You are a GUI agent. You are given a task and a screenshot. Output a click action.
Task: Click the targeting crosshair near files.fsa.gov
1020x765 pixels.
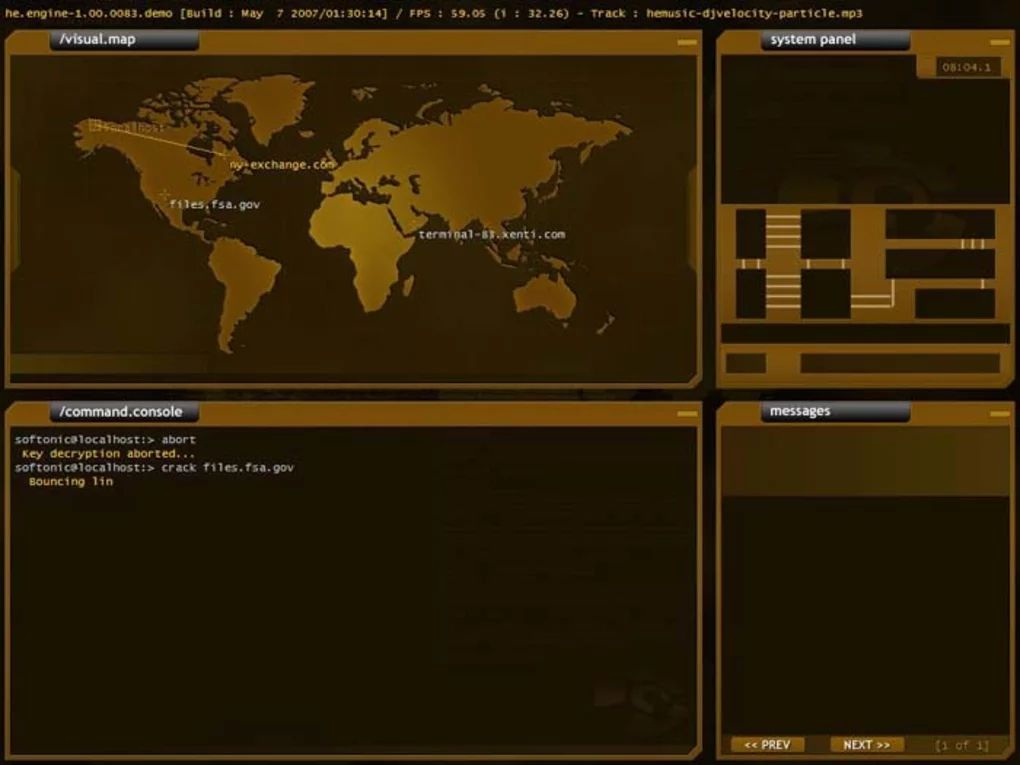click(164, 194)
